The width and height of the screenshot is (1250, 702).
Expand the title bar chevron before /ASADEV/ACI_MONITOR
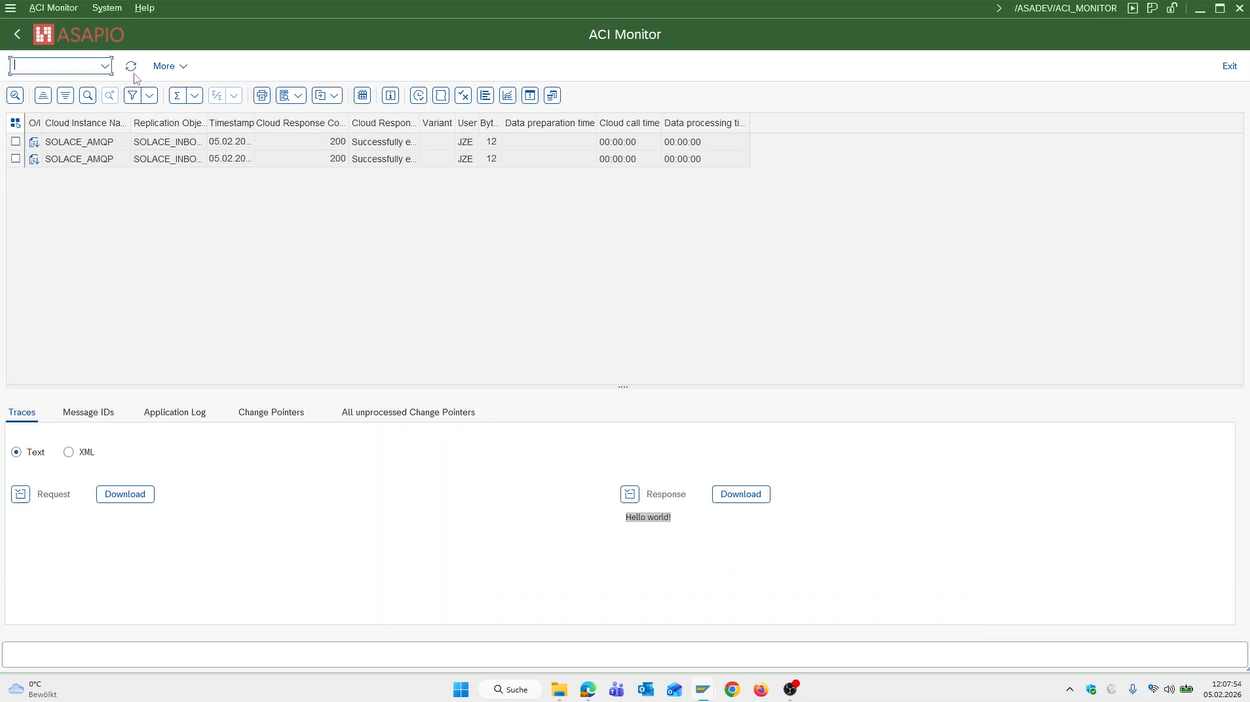click(999, 8)
